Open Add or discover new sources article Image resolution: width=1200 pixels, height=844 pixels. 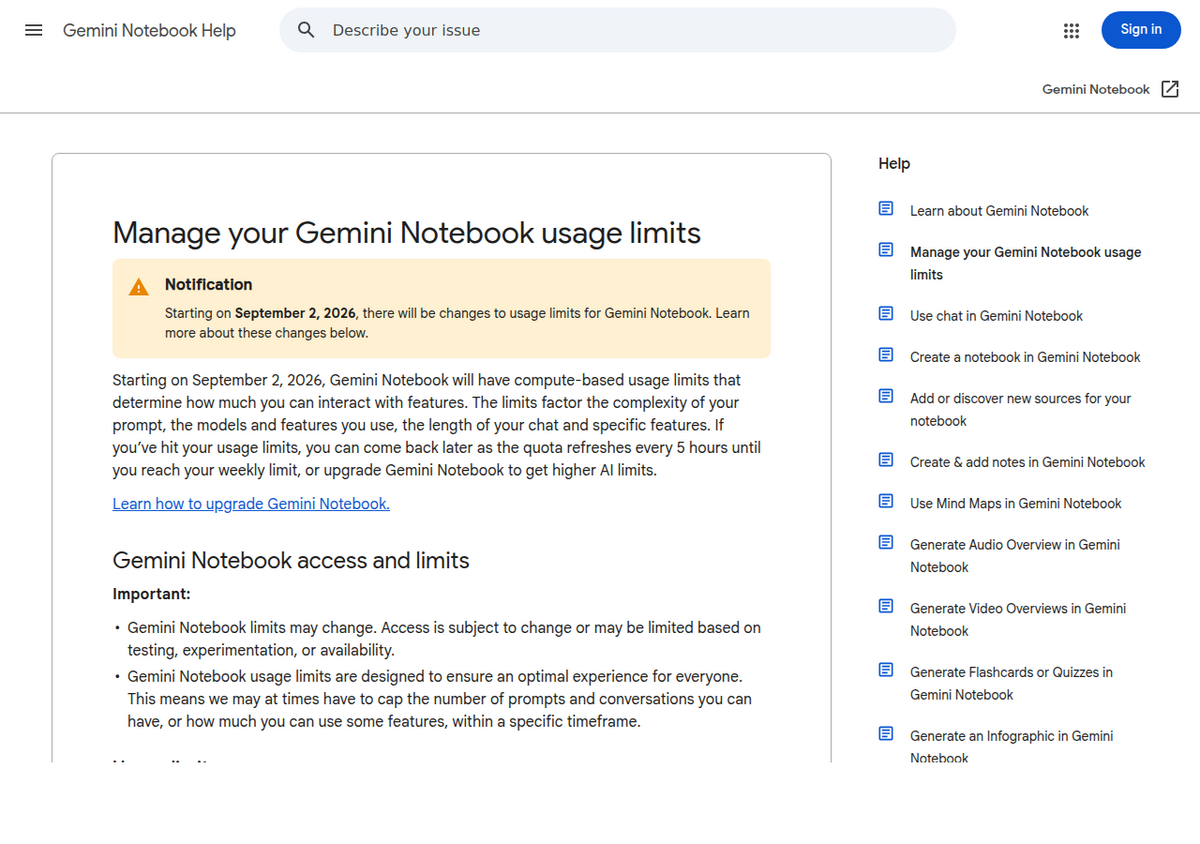coord(1020,409)
